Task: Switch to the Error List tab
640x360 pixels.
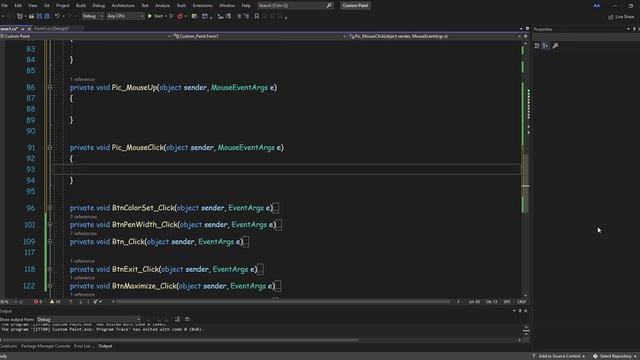Action: click(x=83, y=346)
